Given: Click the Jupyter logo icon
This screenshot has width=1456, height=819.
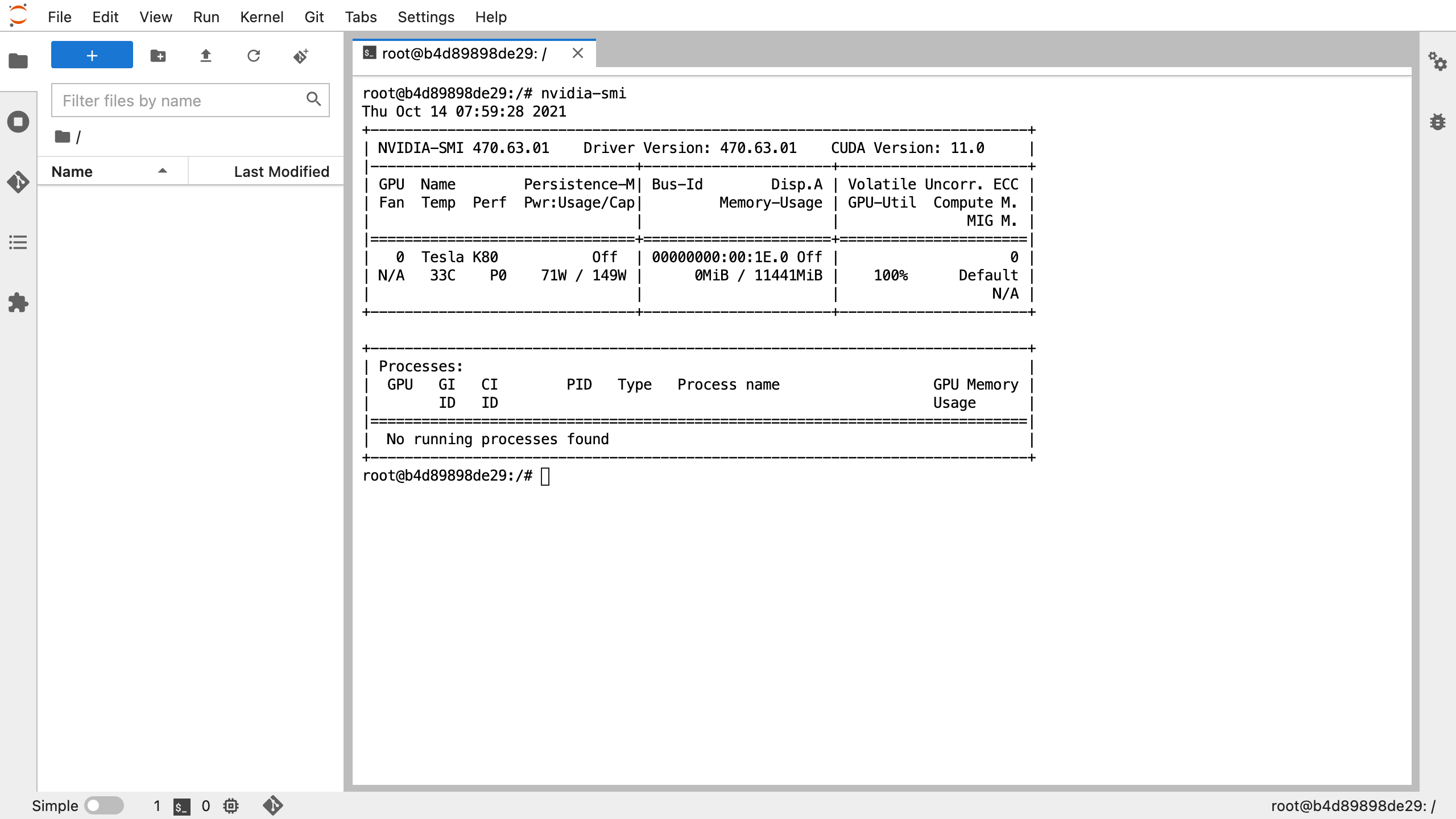Looking at the screenshot, I should (x=18, y=15).
